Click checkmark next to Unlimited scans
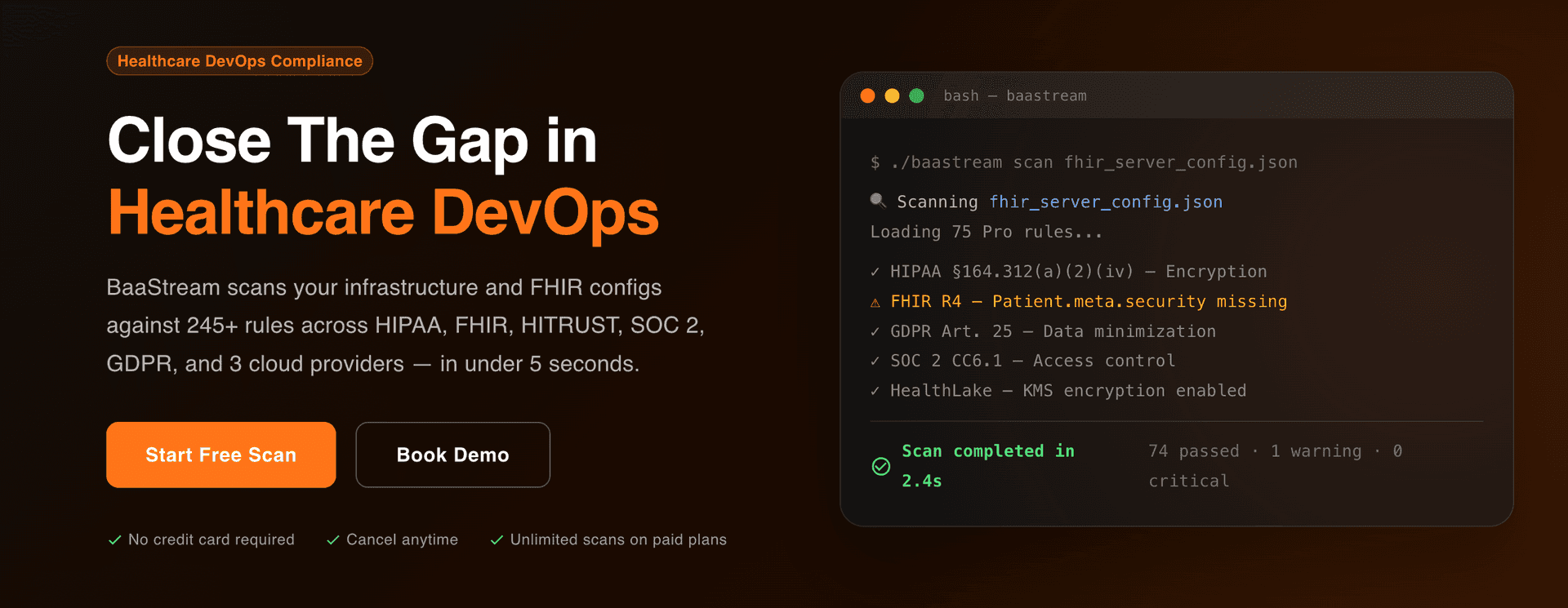The width and height of the screenshot is (1568, 608). pyautogui.click(x=497, y=540)
